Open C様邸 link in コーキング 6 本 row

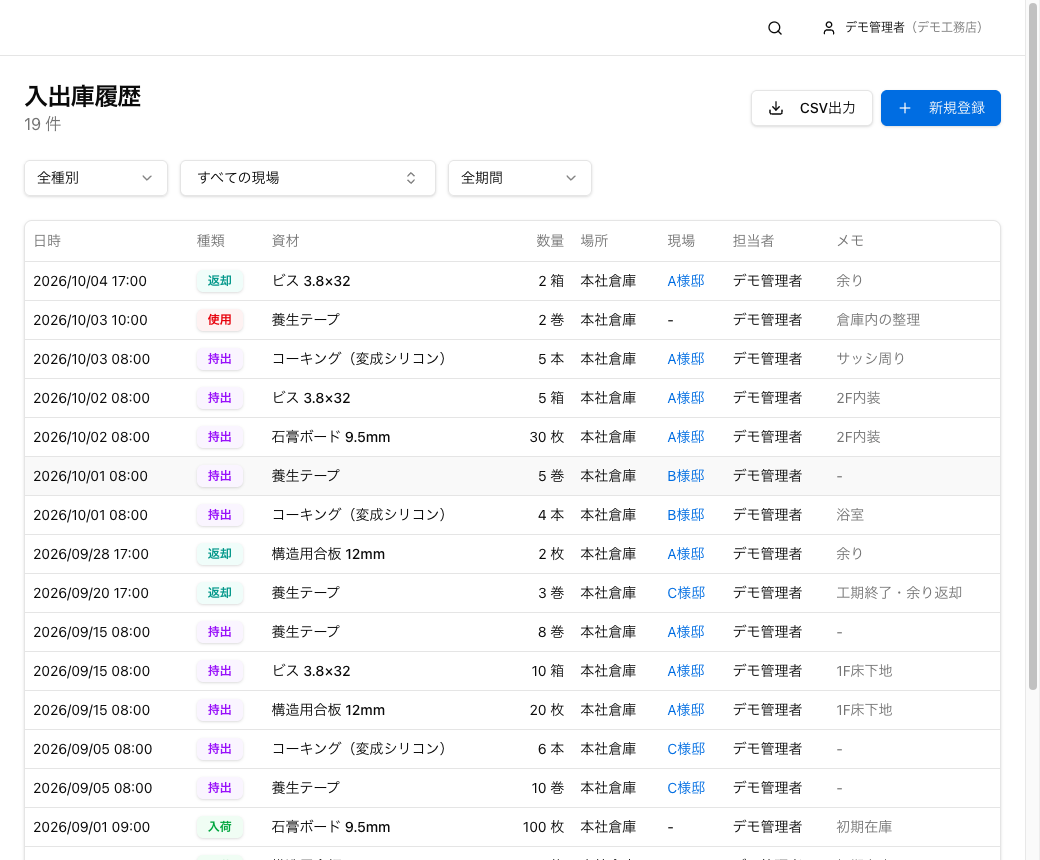tap(686, 749)
